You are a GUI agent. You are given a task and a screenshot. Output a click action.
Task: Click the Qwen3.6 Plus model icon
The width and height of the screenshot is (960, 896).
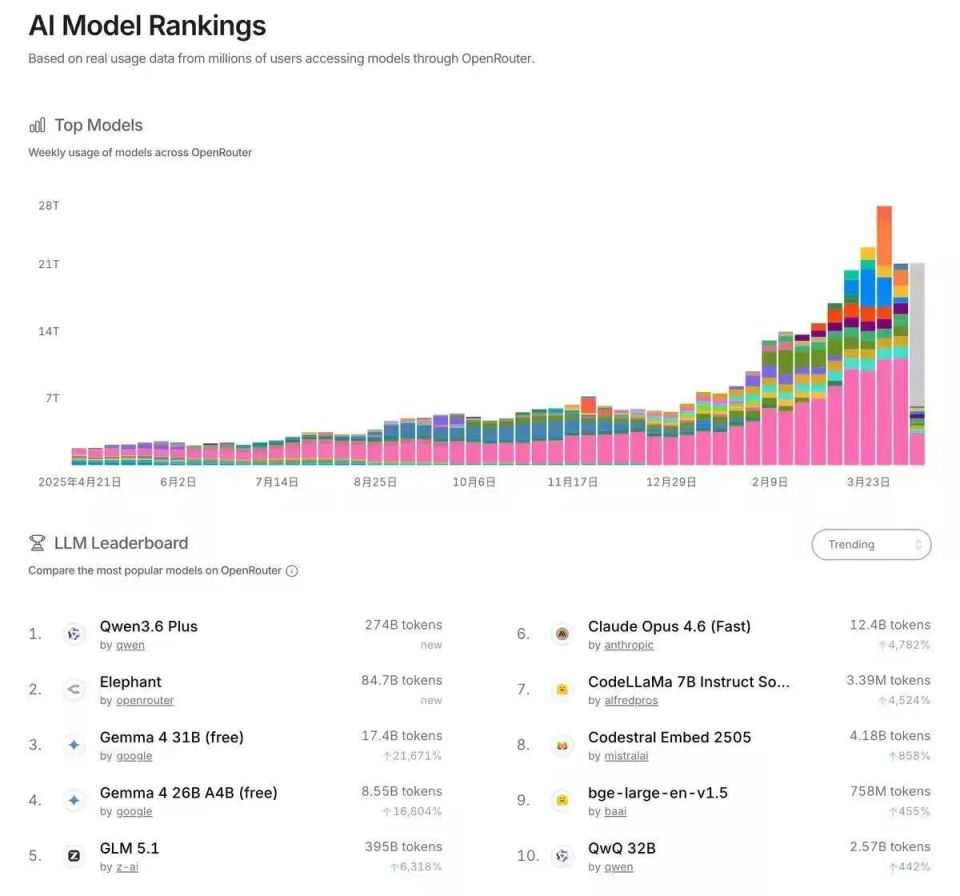pos(73,633)
